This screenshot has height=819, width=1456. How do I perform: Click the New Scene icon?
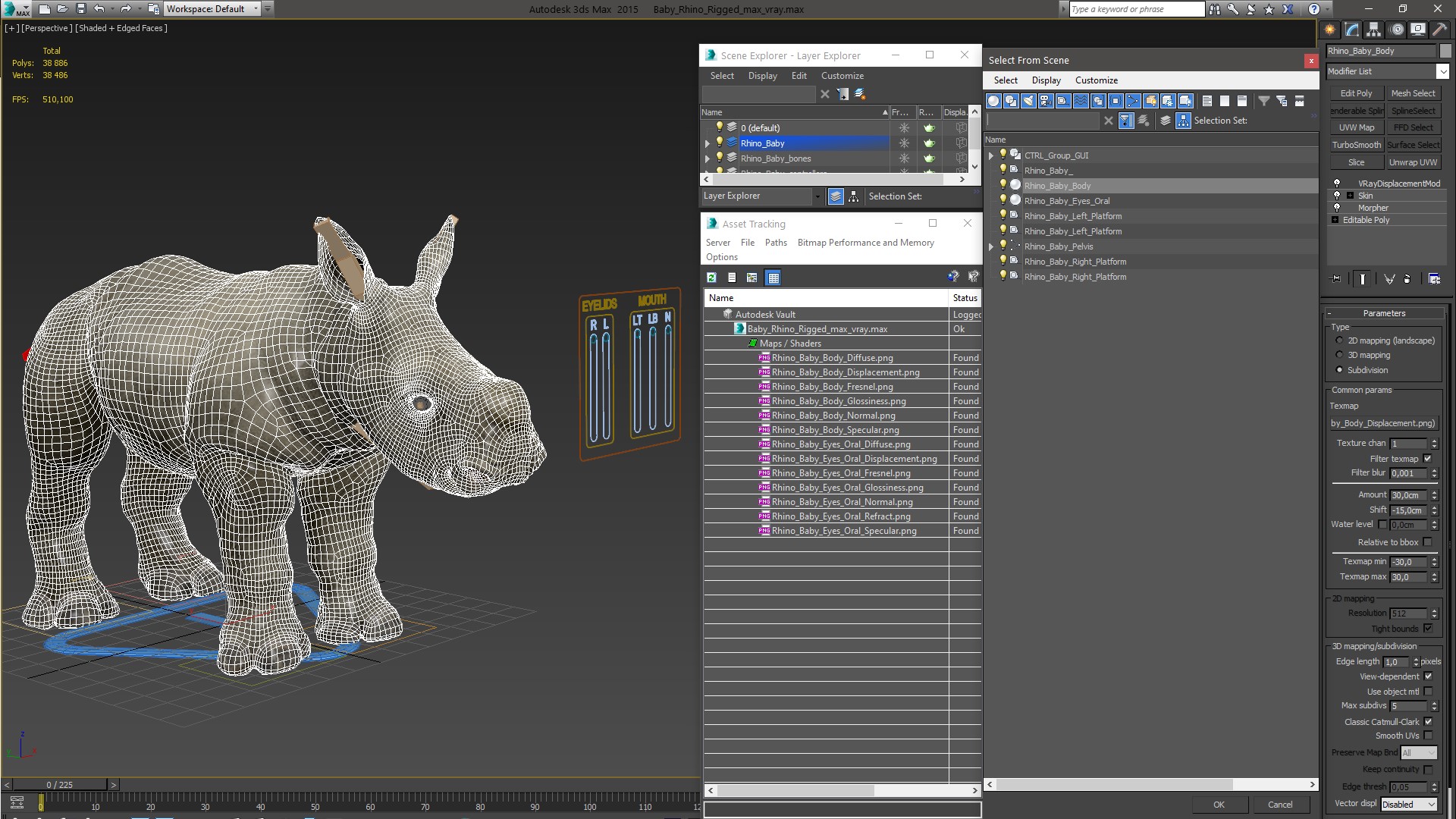45,9
